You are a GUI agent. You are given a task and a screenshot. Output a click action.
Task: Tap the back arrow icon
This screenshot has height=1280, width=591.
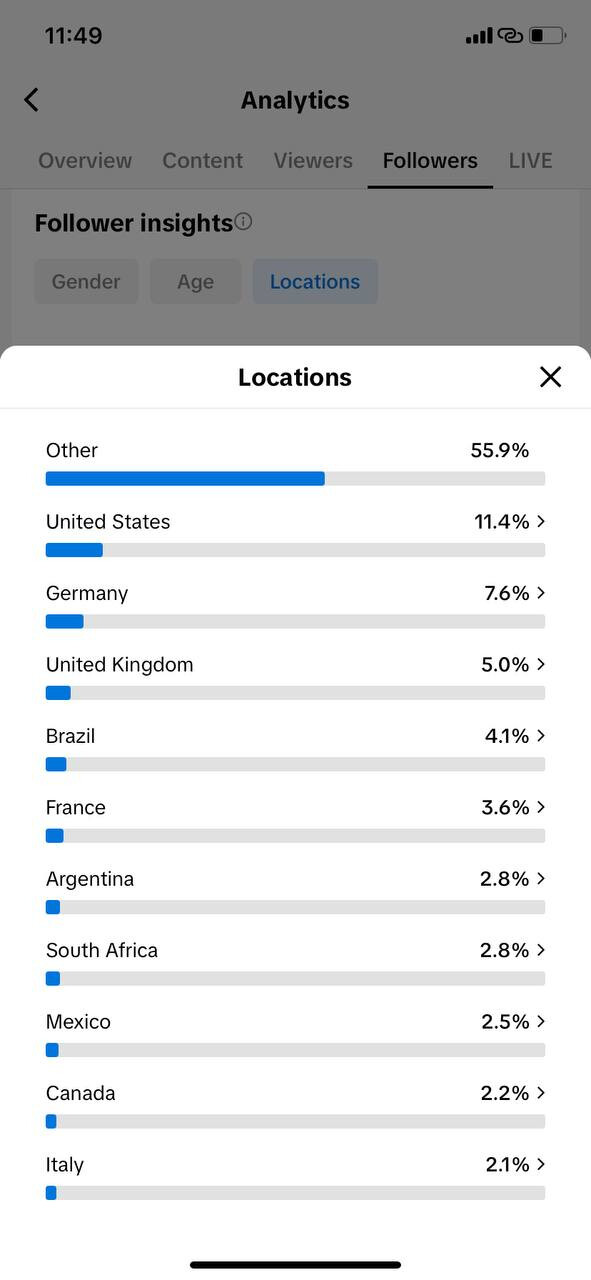(31, 100)
